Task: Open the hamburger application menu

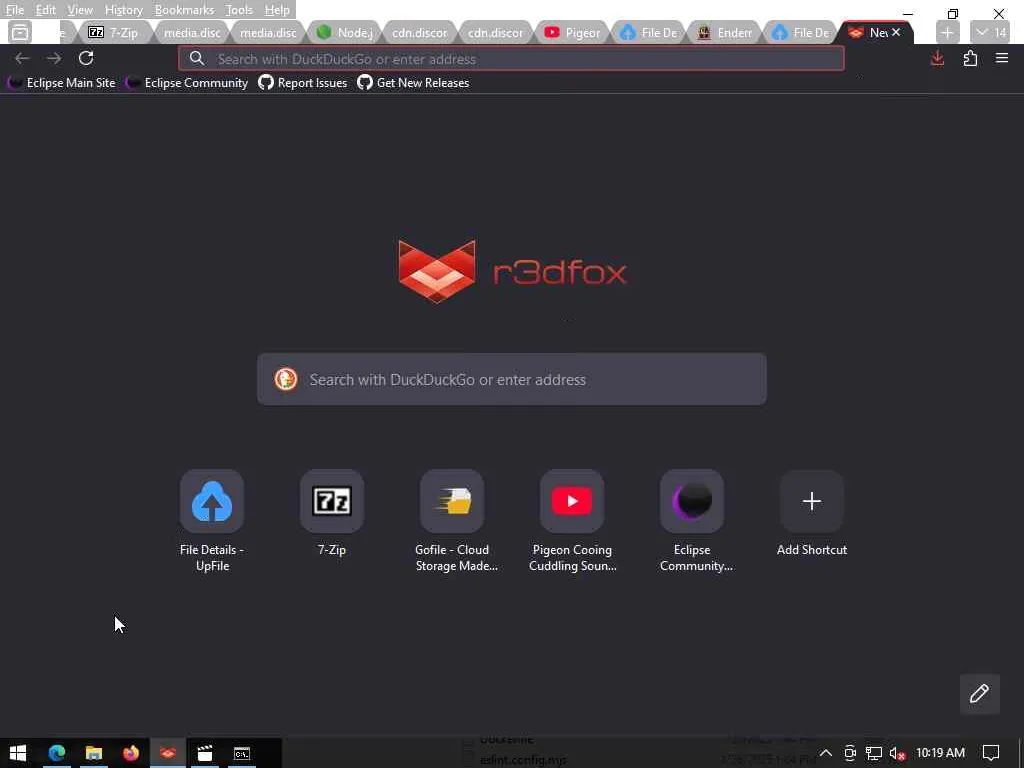Action: 1002,58
